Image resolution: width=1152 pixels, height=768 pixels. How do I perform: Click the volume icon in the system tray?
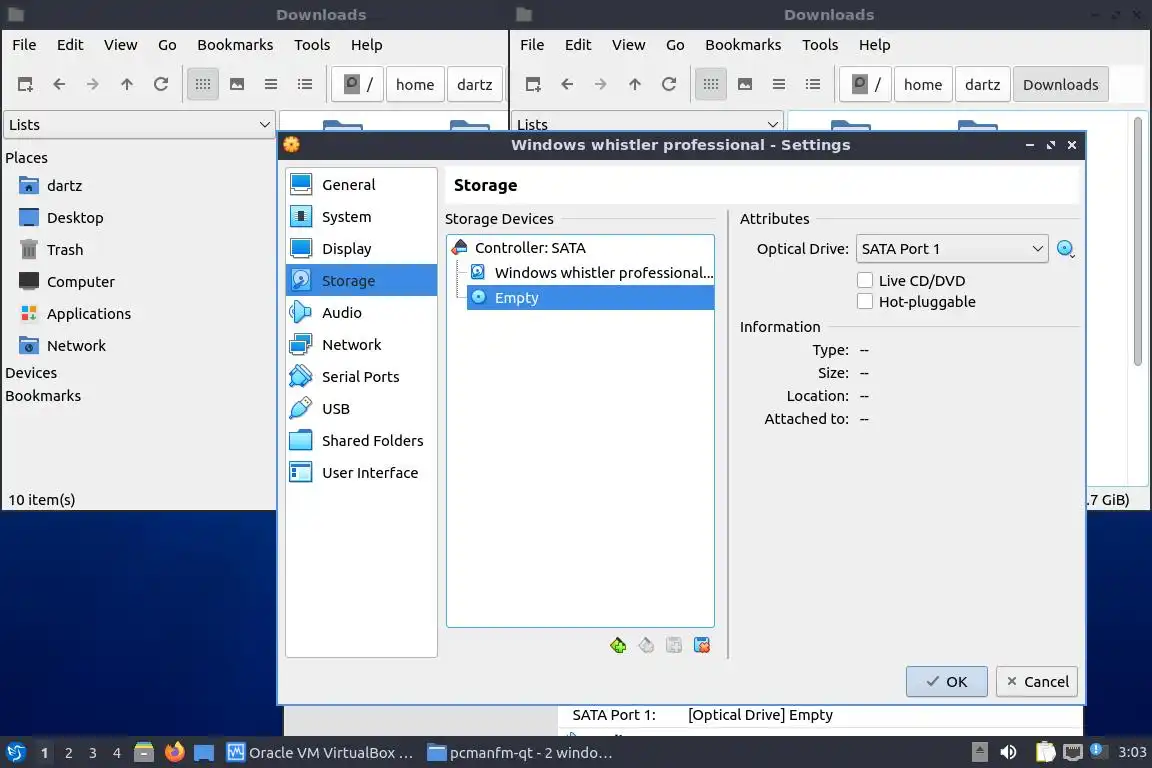(x=1008, y=753)
